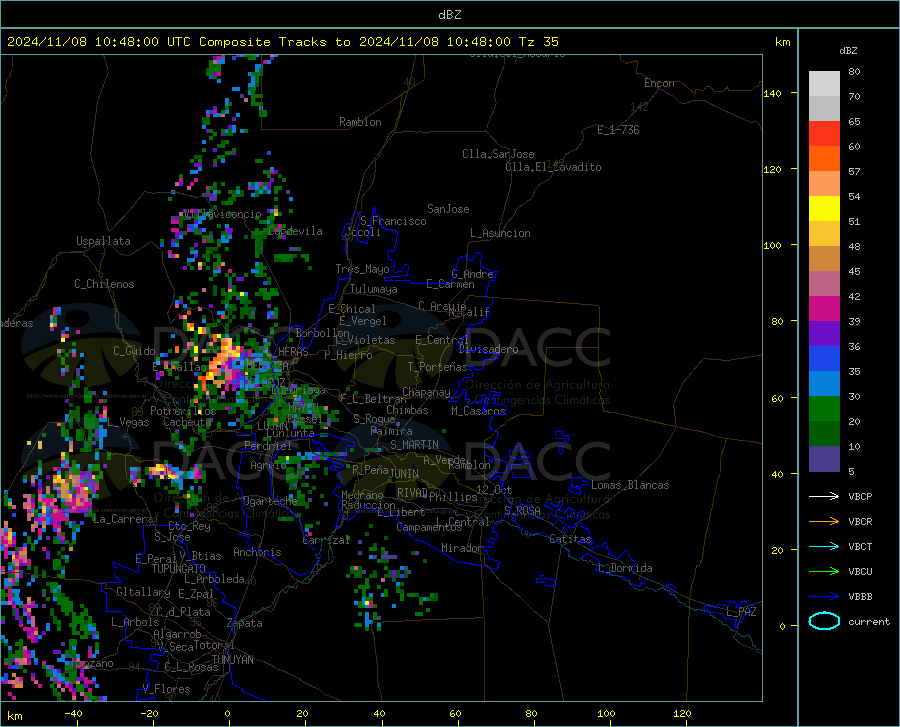The height and width of the screenshot is (727, 900).
Task: Click the 'Zapata' place label
Action: tap(245, 623)
